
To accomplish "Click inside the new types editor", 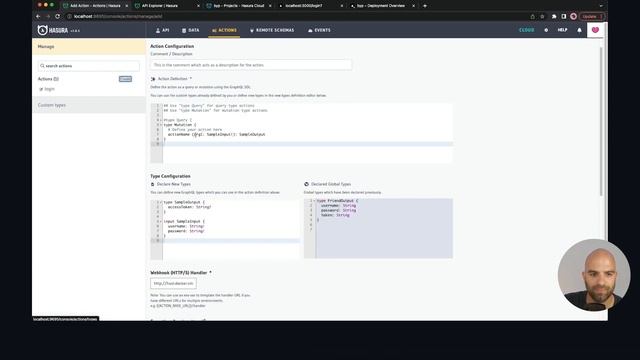I will coord(225,230).
